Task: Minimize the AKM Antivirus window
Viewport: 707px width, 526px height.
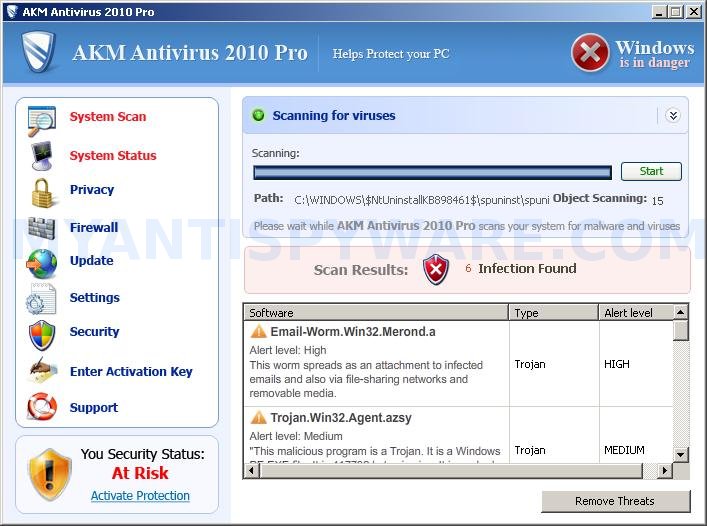Action: tap(660, 11)
